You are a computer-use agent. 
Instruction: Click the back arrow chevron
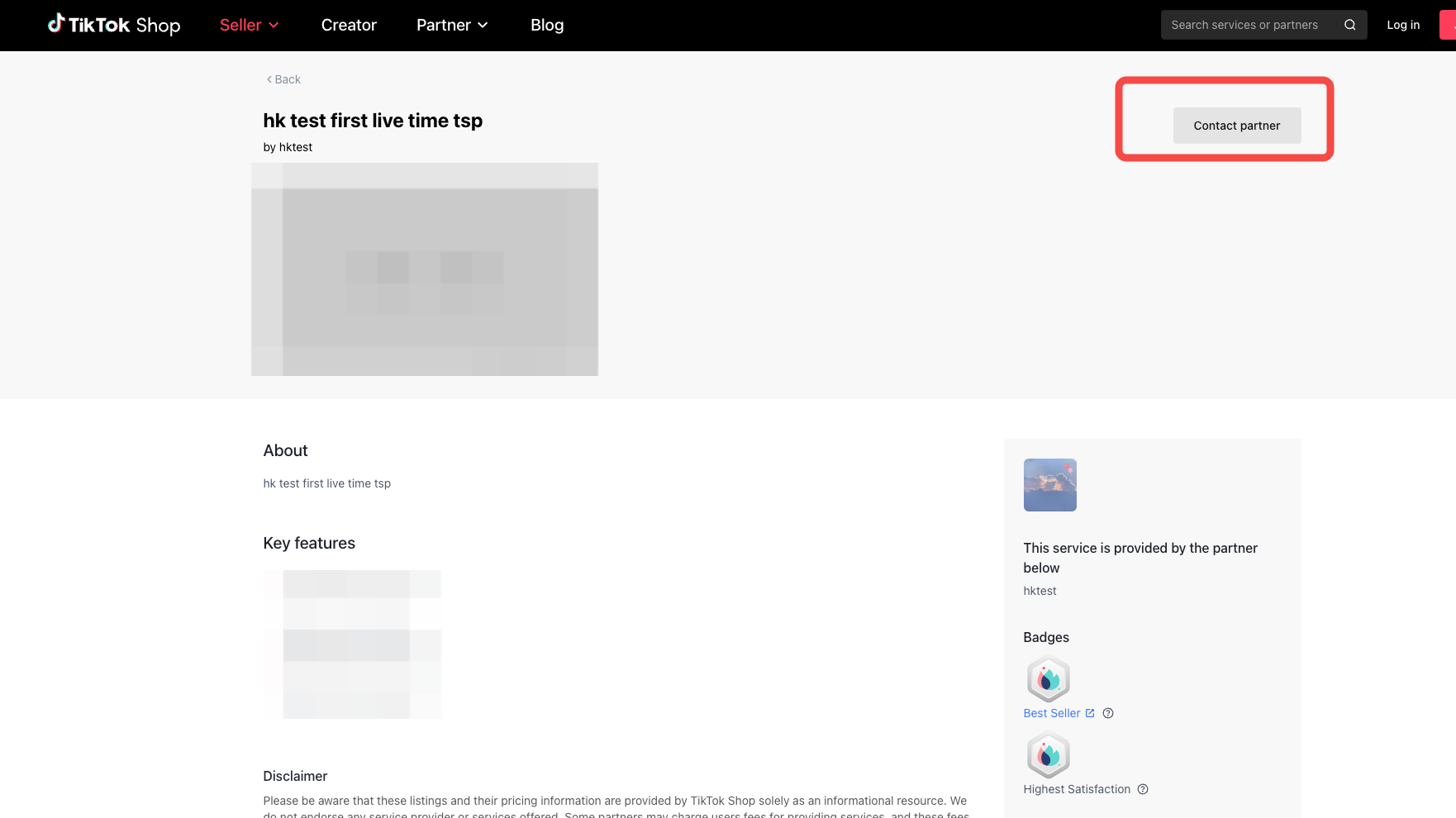(x=269, y=79)
